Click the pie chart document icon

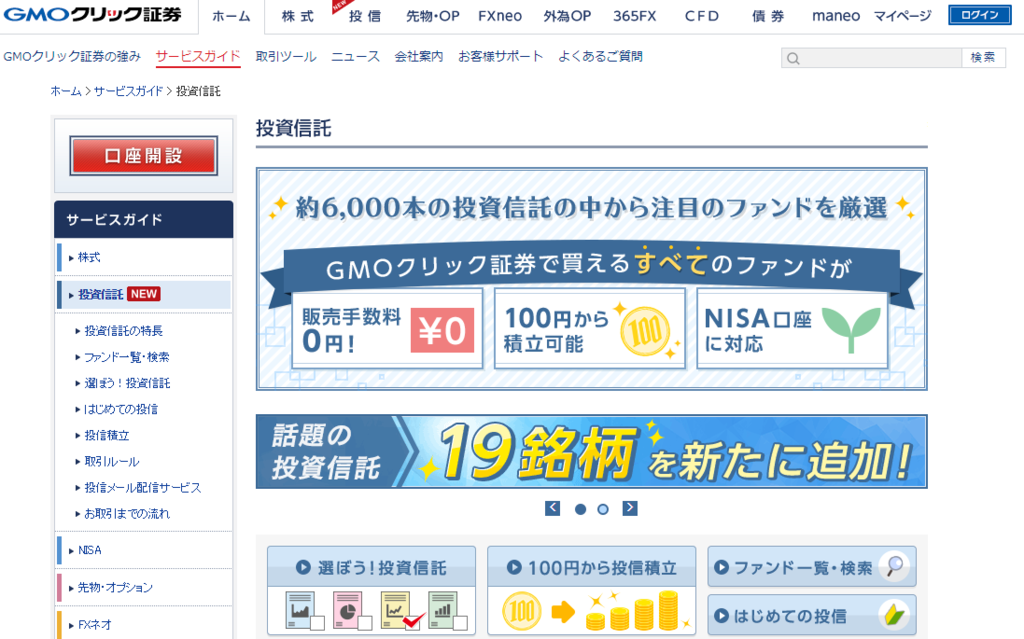pyautogui.click(x=353, y=611)
